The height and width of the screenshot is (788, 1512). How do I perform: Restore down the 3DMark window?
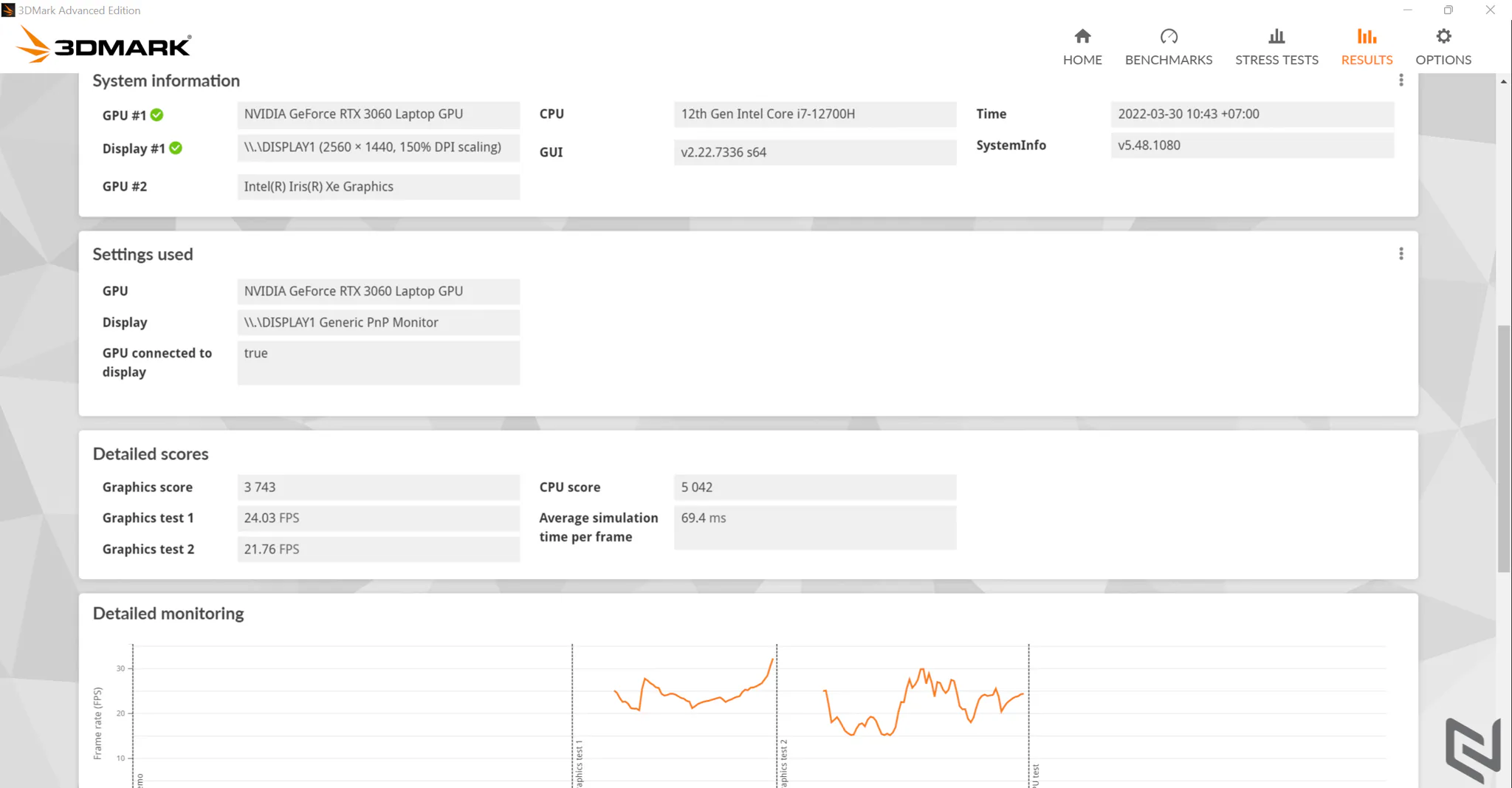coord(1449,10)
